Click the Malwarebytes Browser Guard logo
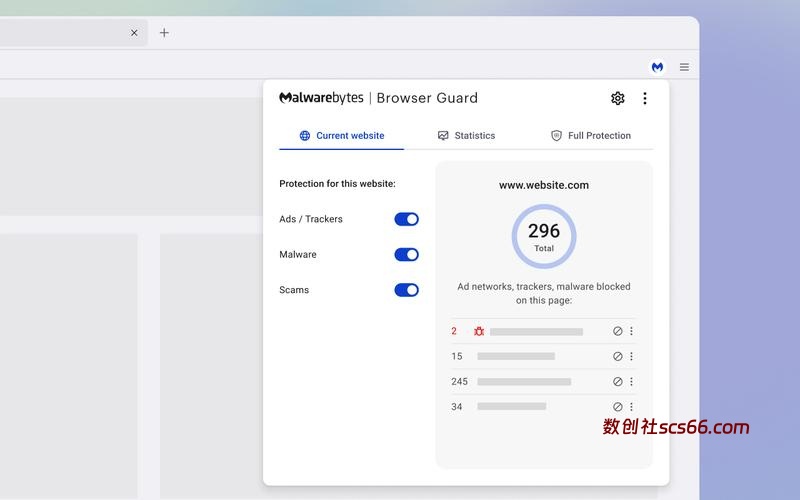Image resolution: width=800 pixels, height=500 pixels. click(x=378, y=98)
